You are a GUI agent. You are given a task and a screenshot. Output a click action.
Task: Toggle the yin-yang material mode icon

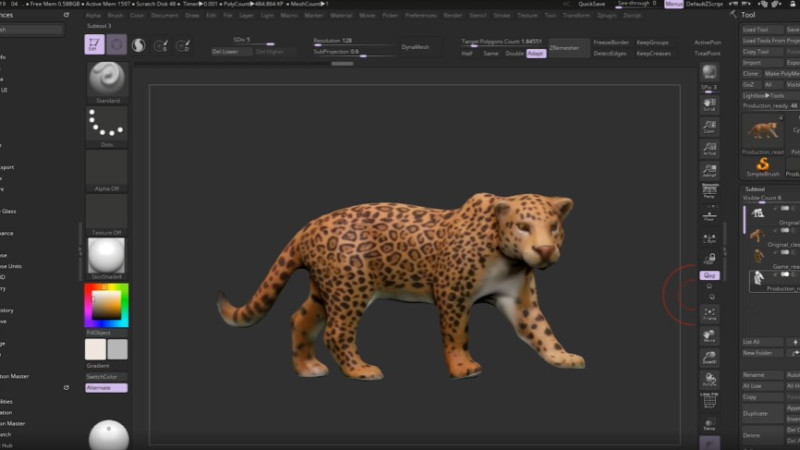pyautogui.click(x=138, y=45)
